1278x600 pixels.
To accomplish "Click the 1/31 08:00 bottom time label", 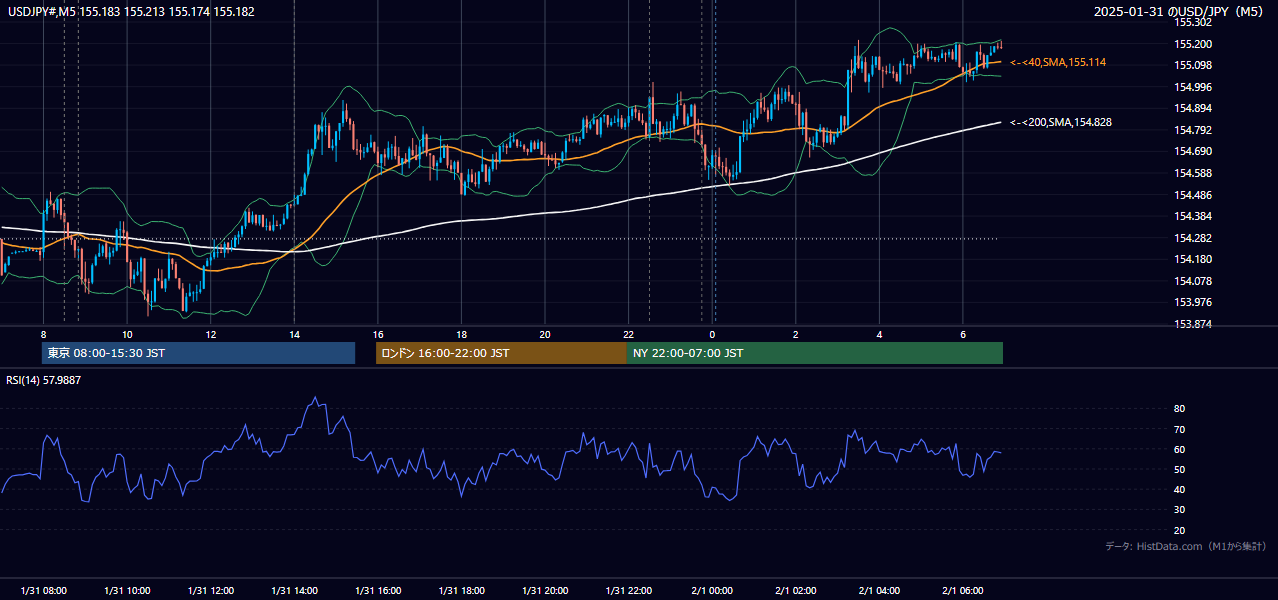I will pos(43,591).
